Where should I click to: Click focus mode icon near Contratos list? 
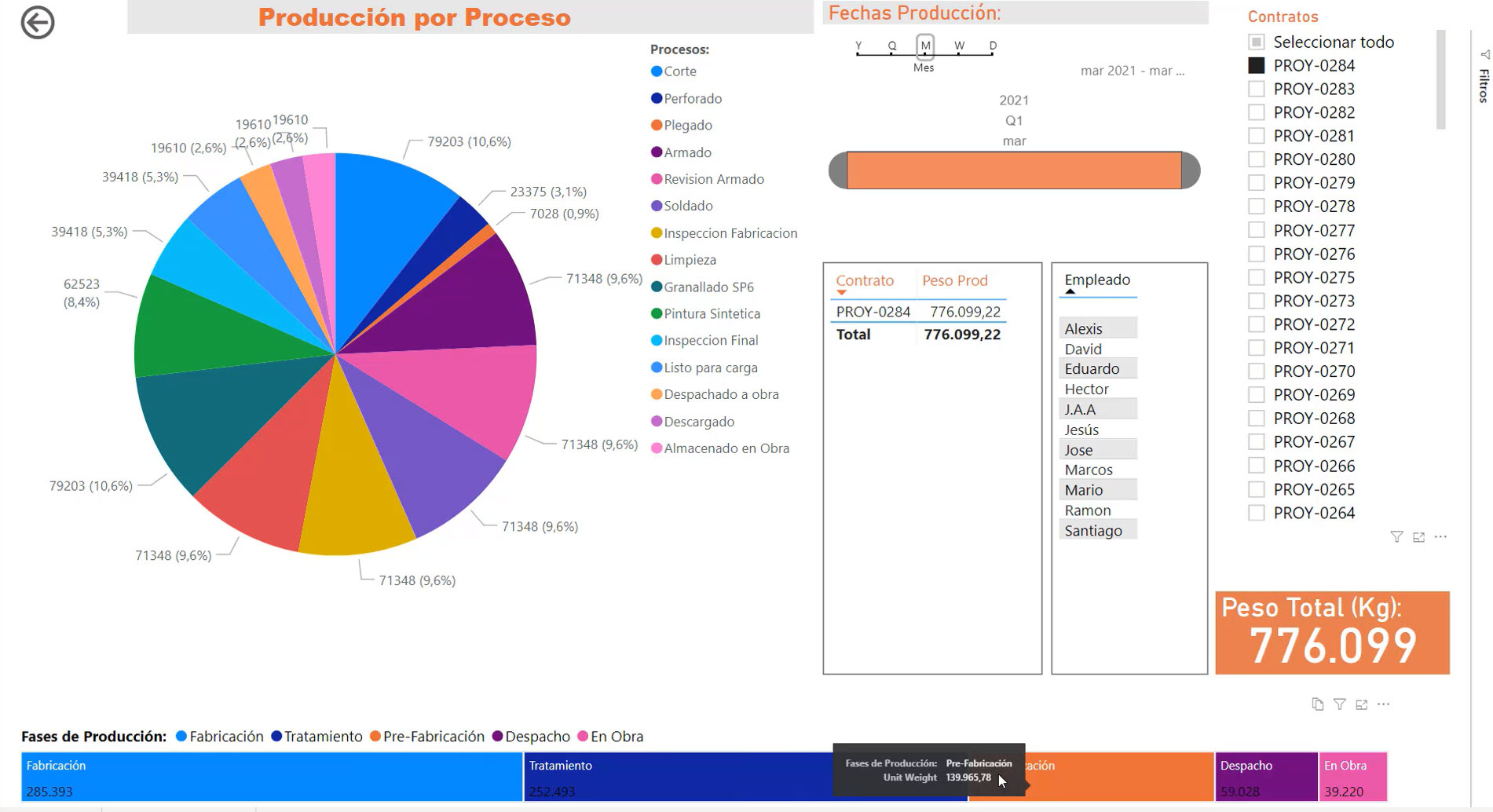click(1419, 537)
